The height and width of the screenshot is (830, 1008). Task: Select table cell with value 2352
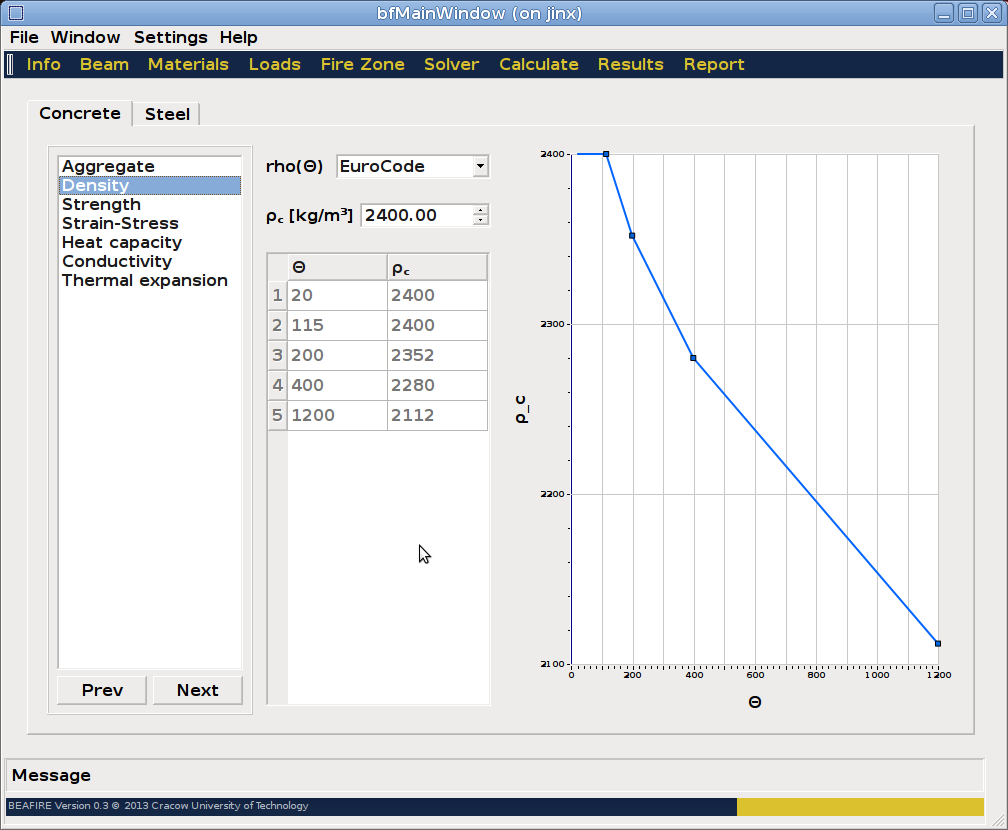[x=437, y=355]
